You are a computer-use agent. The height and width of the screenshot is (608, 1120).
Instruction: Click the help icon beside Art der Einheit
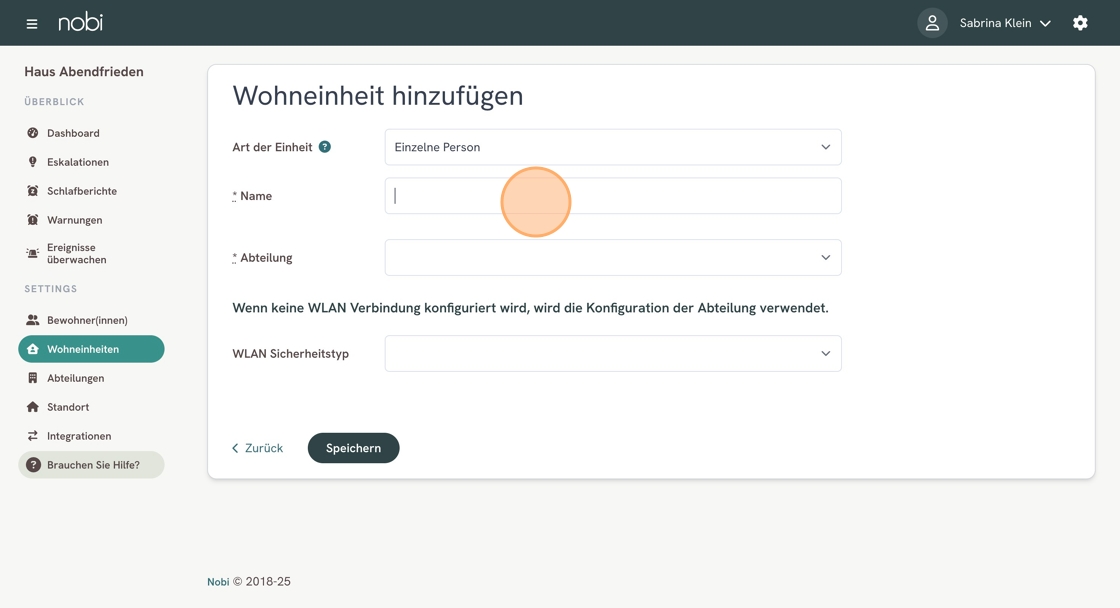(x=324, y=147)
